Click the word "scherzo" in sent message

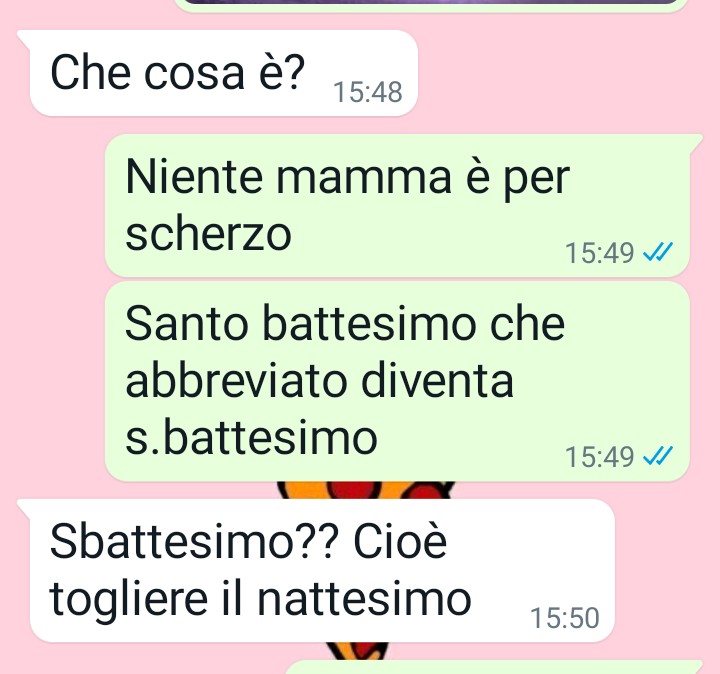click(x=208, y=234)
